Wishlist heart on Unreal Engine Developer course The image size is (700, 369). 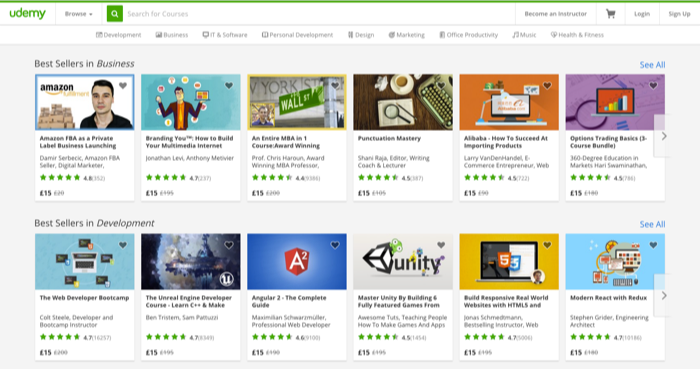click(x=229, y=245)
